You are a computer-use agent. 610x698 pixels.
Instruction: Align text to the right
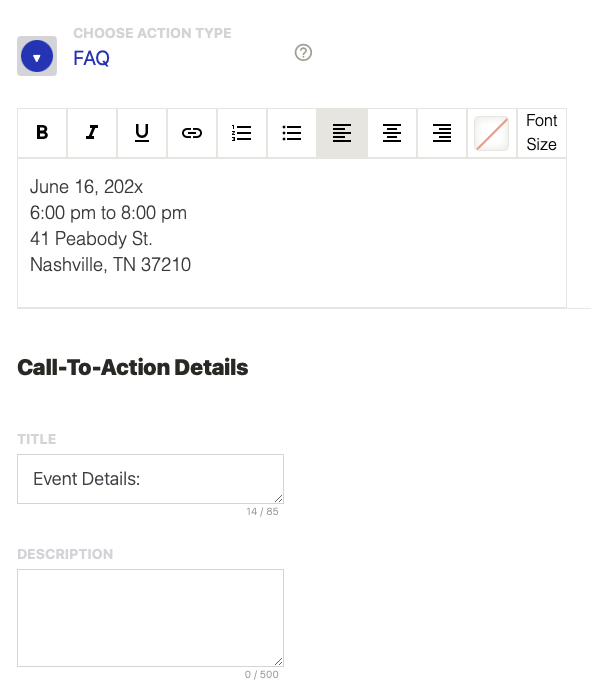point(442,133)
